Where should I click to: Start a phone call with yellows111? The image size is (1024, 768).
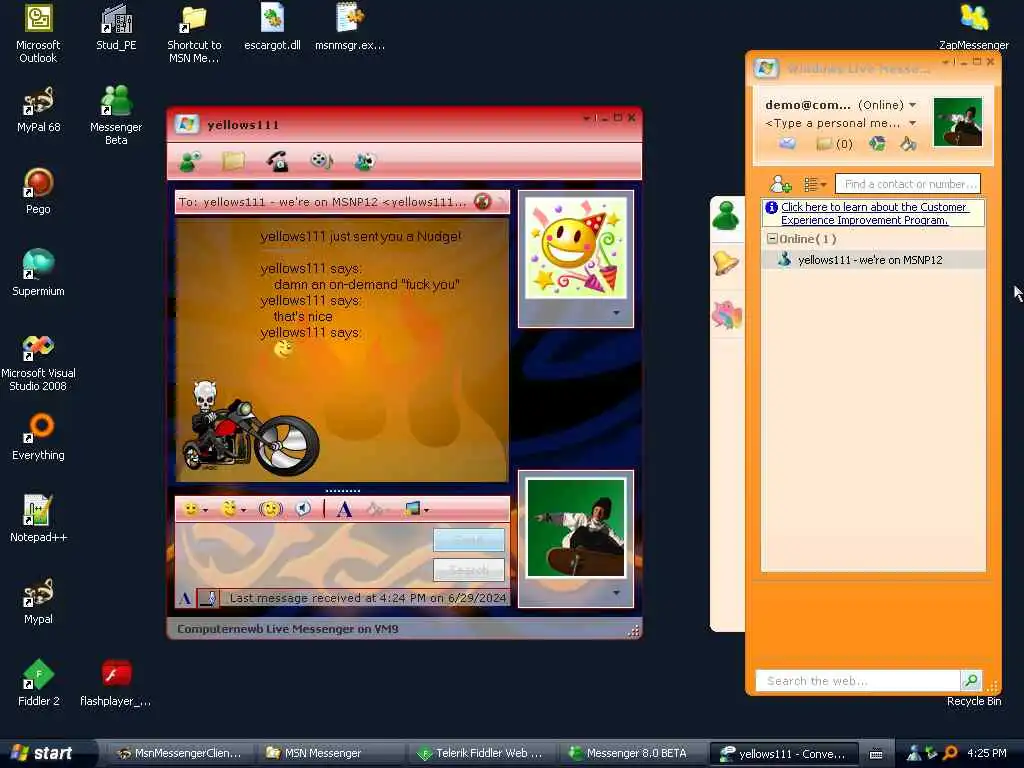pos(278,161)
